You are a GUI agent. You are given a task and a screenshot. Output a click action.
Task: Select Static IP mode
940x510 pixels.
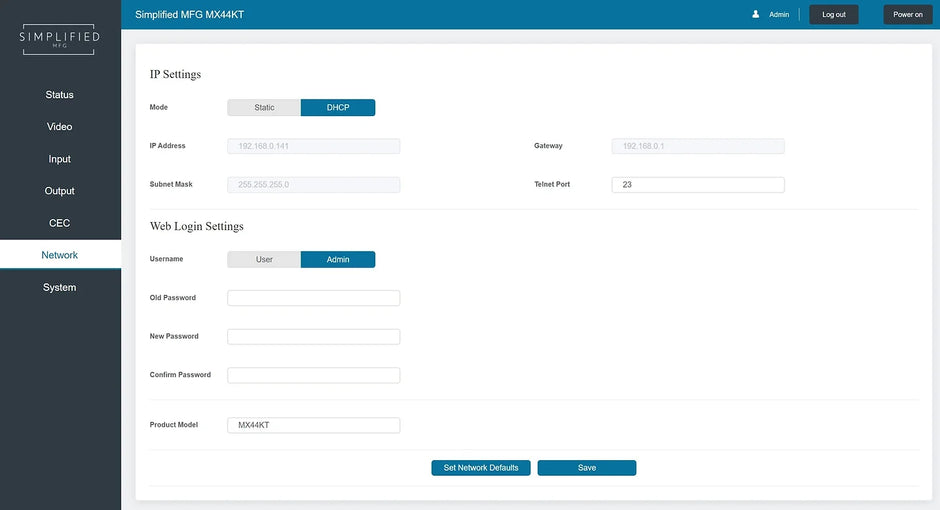tap(264, 107)
